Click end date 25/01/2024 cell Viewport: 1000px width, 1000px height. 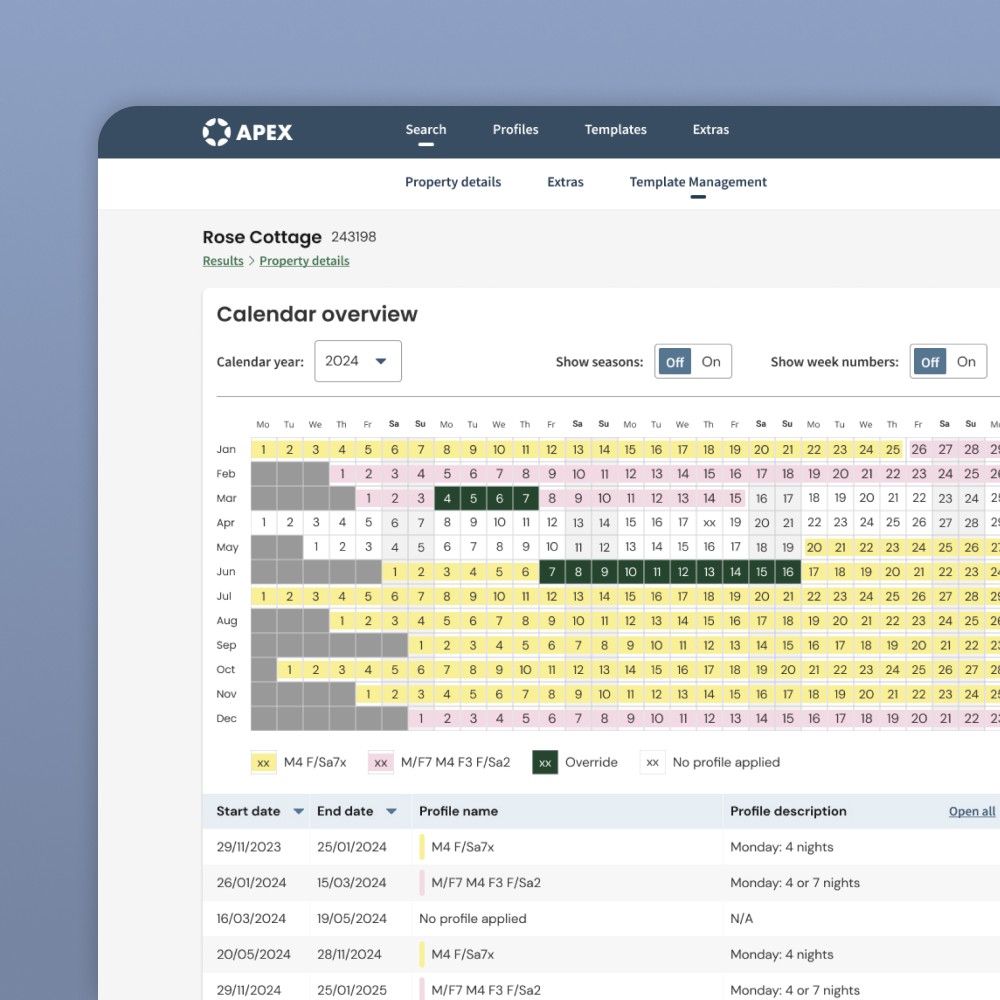[x=352, y=847]
